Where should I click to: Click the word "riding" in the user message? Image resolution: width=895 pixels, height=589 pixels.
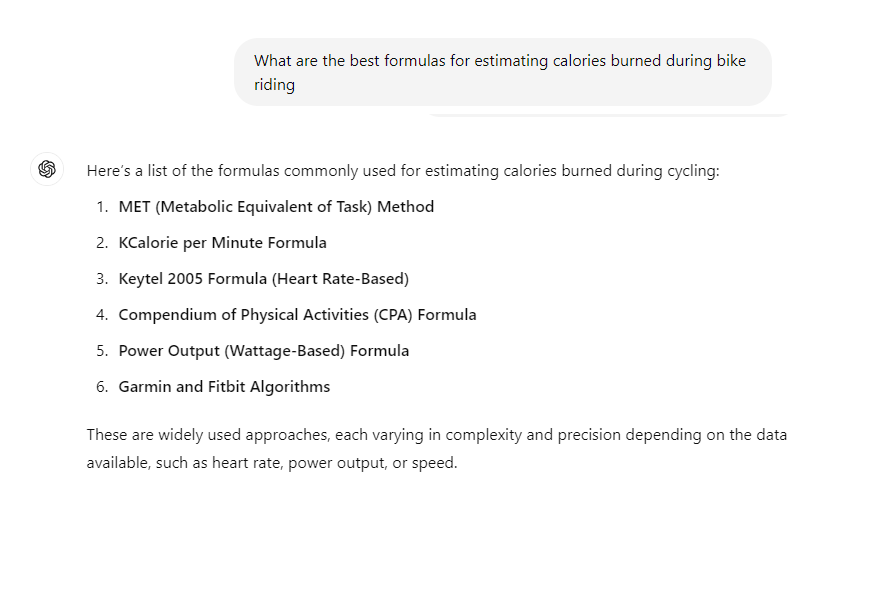(x=275, y=84)
